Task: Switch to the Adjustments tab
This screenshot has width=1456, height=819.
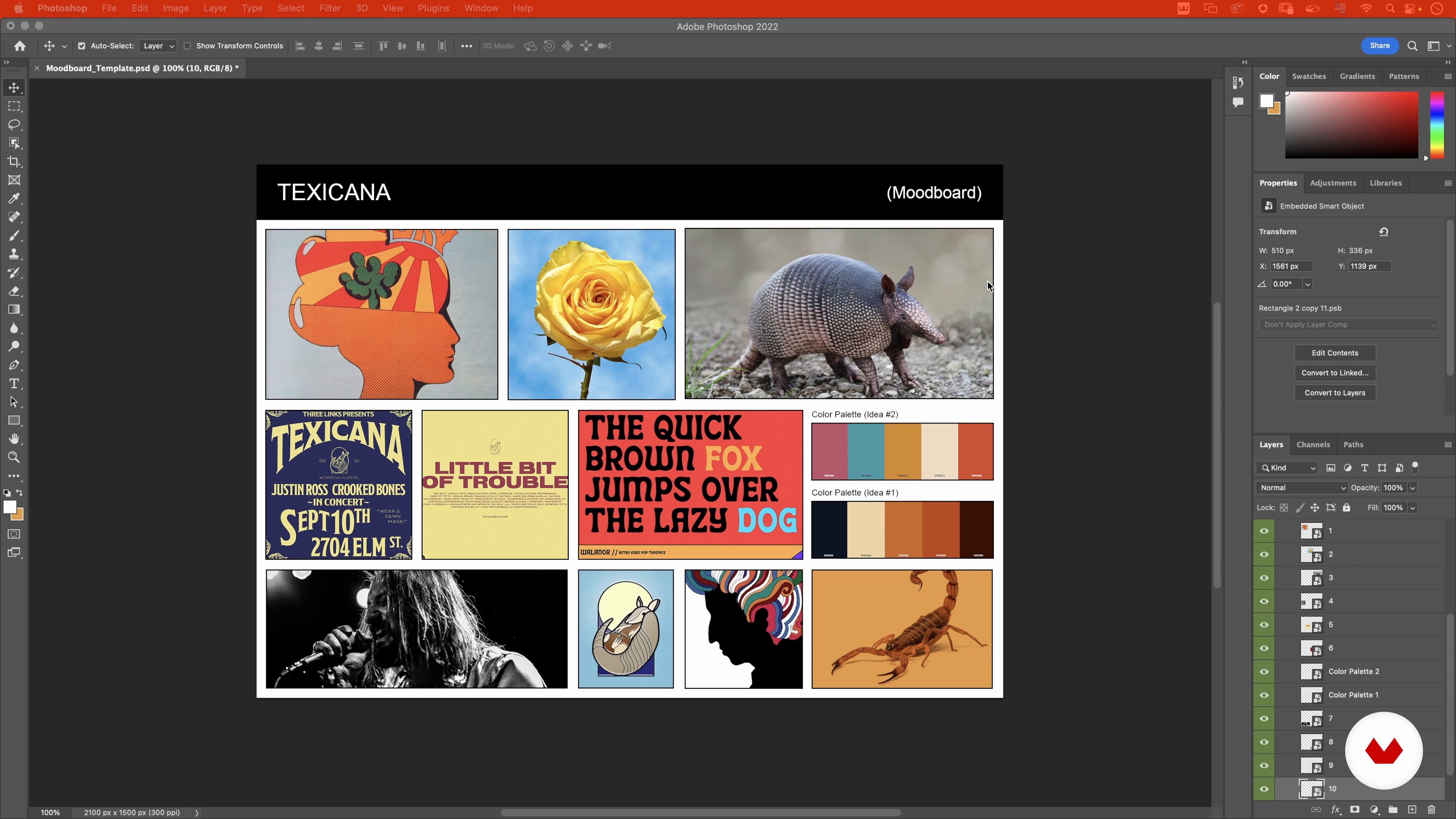Action: coord(1333,183)
